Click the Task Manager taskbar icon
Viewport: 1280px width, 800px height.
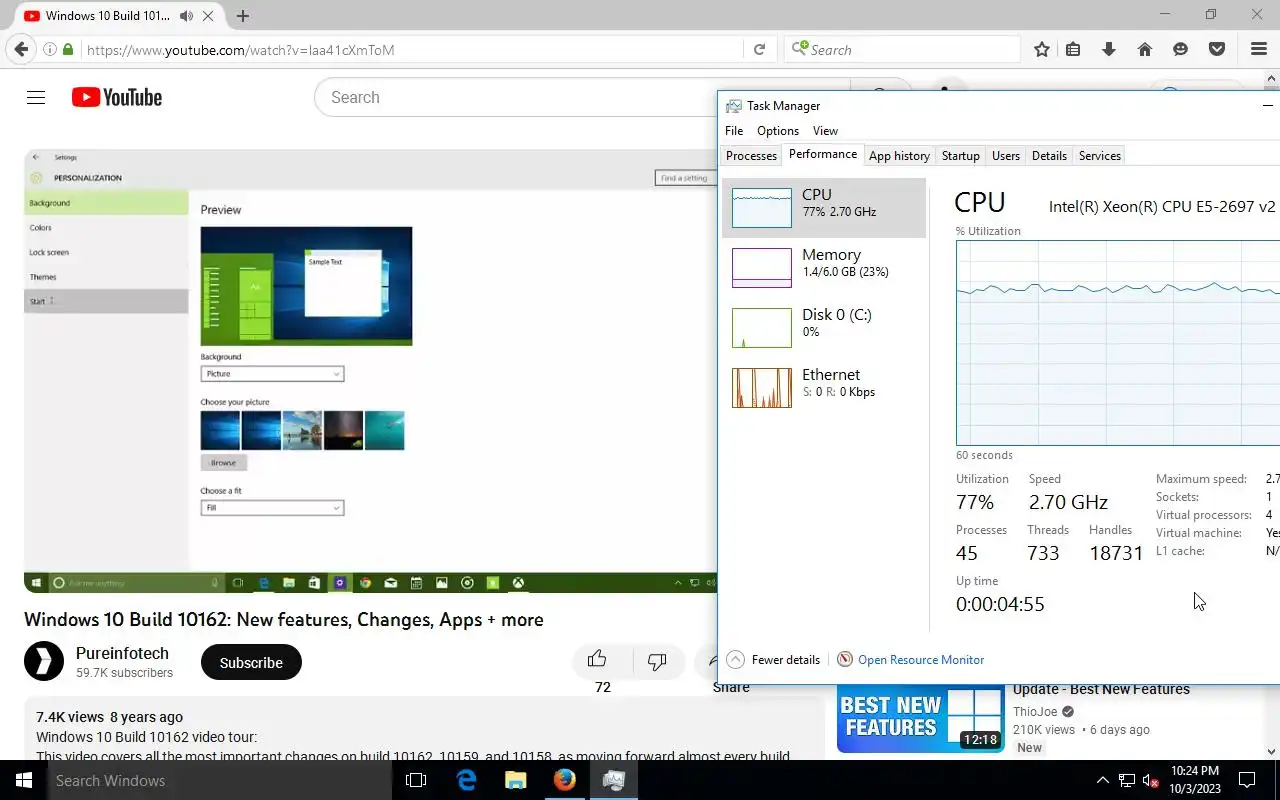[x=614, y=780]
